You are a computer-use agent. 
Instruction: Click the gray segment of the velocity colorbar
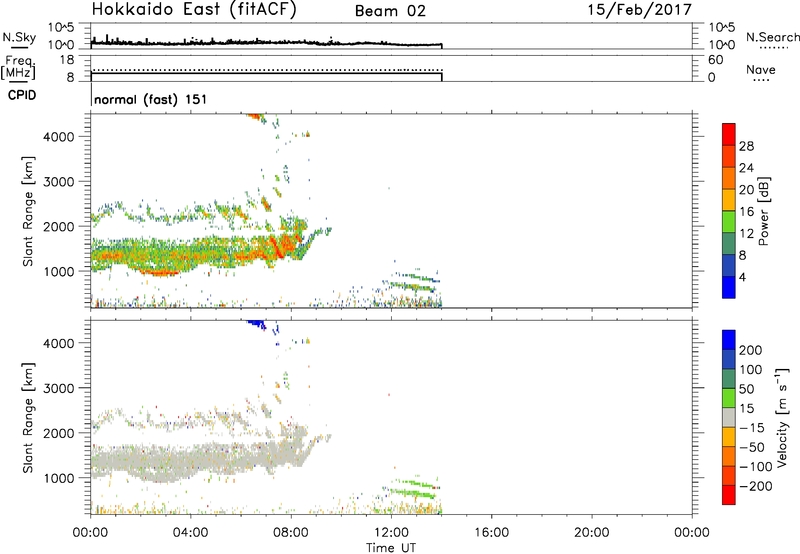(729, 417)
